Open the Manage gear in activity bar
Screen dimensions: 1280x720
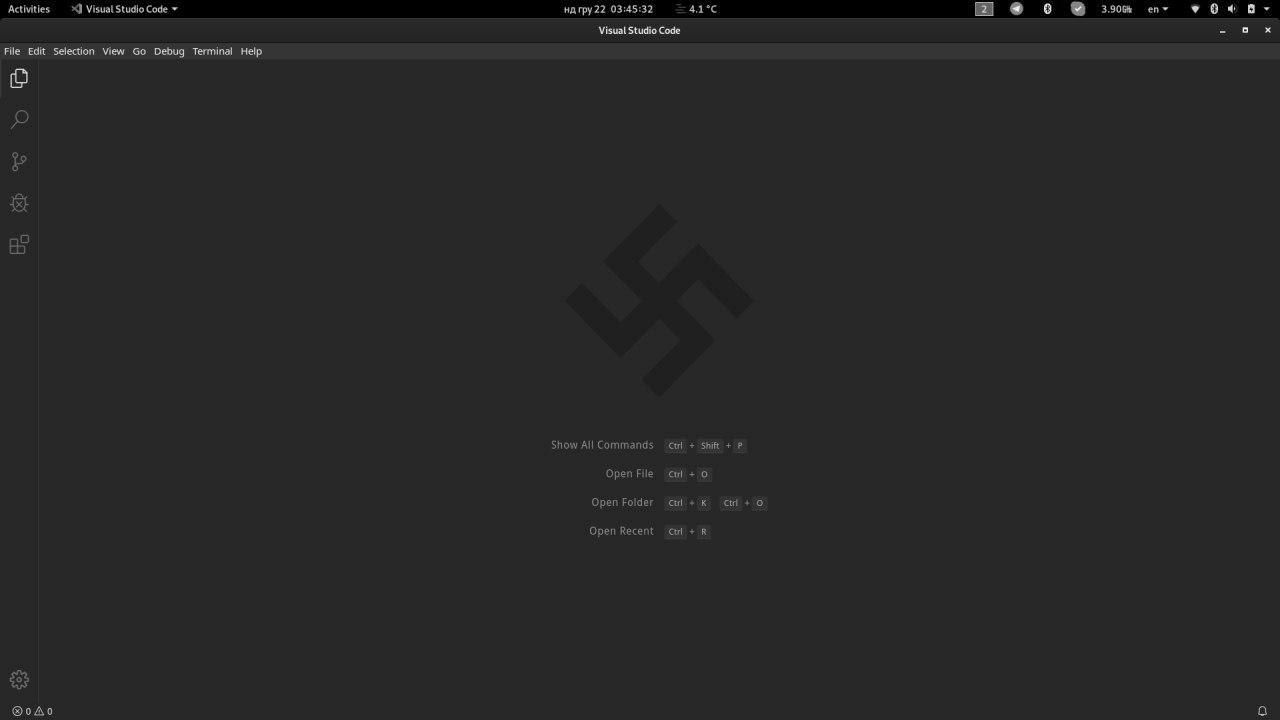(x=19, y=680)
